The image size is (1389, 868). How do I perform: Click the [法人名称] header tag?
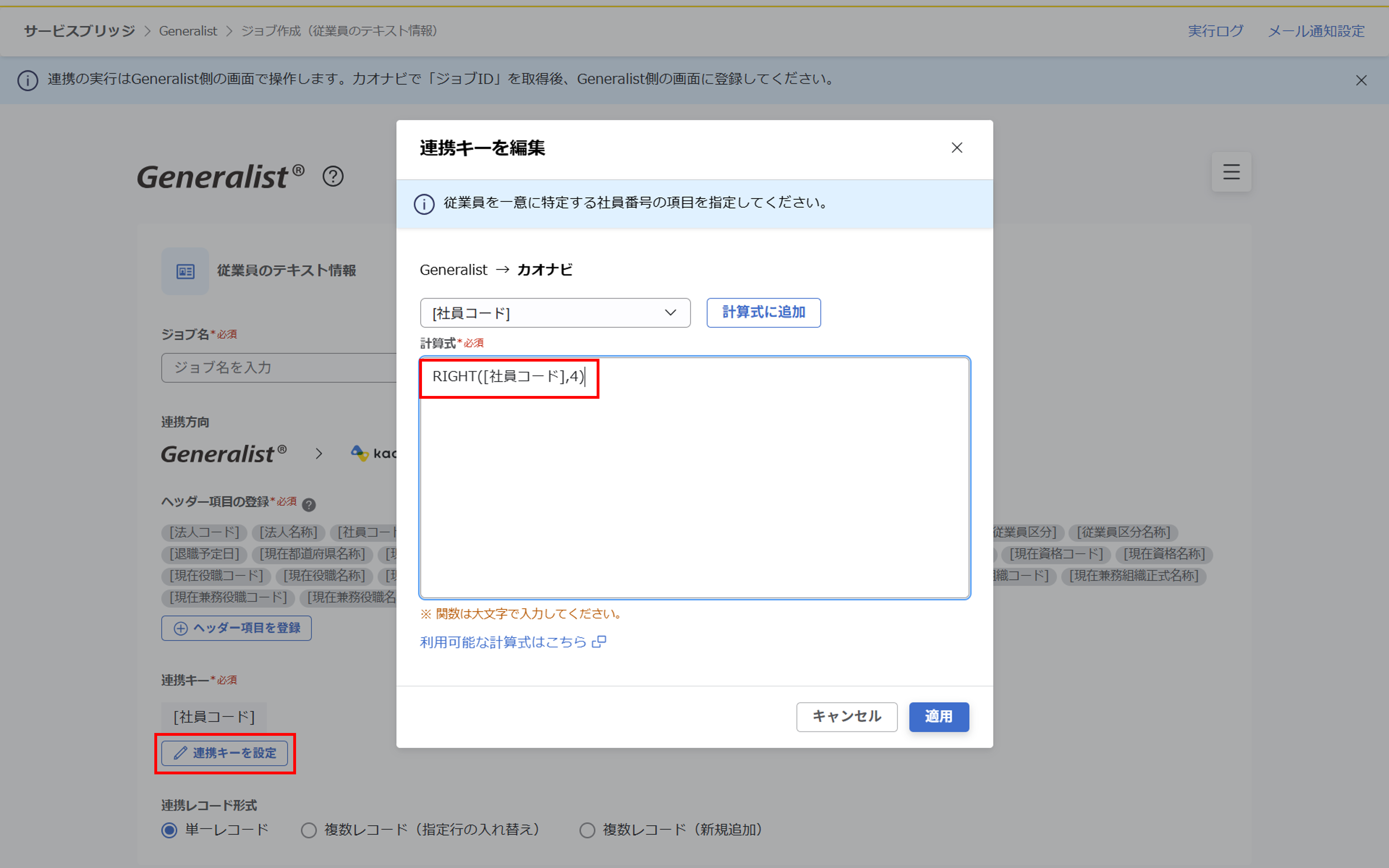click(288, 532)
